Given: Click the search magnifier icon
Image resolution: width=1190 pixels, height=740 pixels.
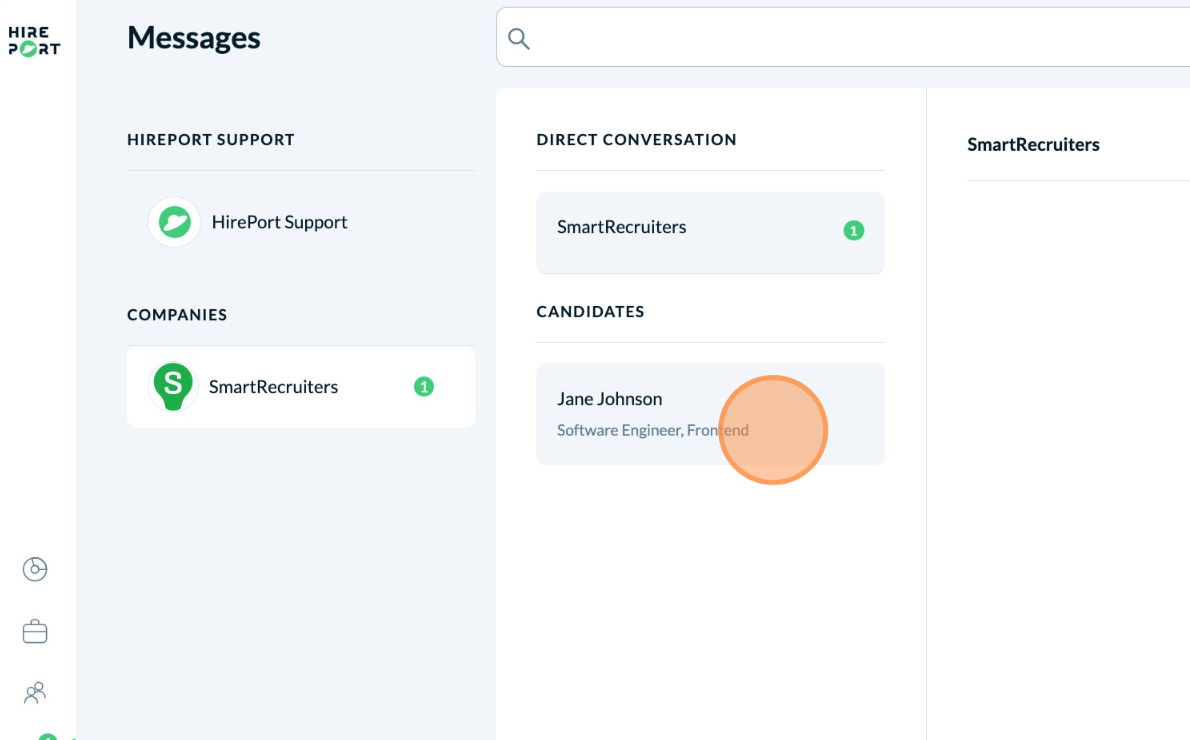Looking at the screenshot, I should (518, 38).
